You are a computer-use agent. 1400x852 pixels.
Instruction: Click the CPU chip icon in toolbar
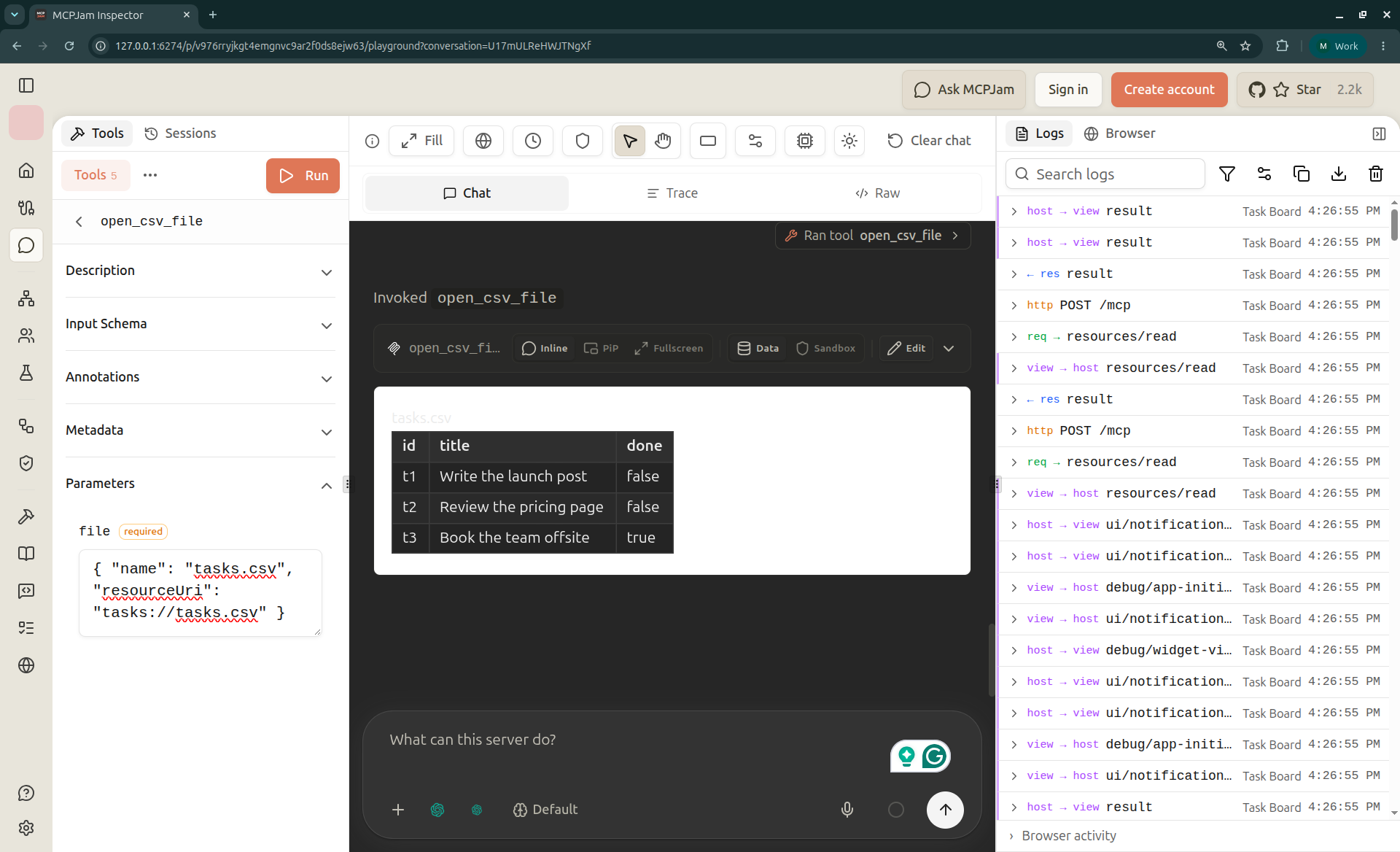coord(805,141)
